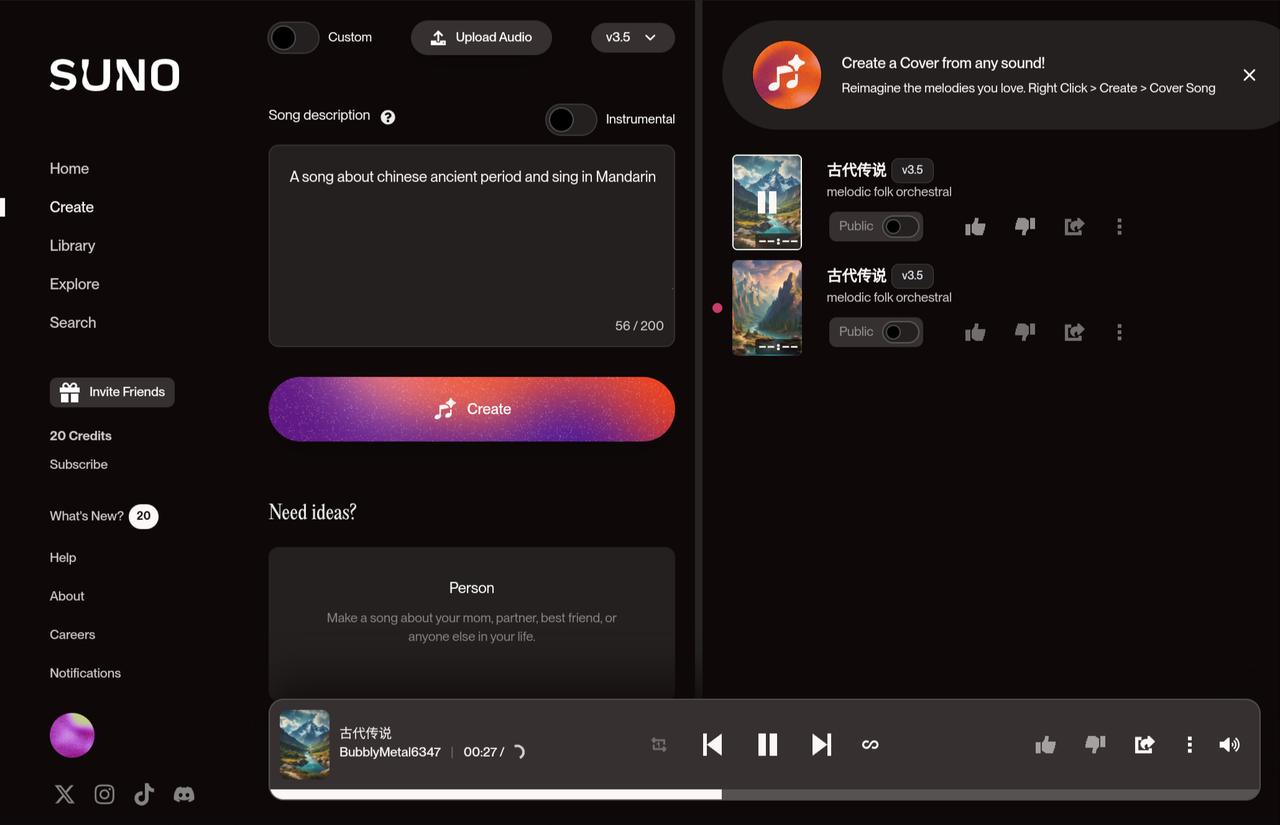Open the v3.5 model version dropdown
The height and width of the screenshot is (825, 1280).
tap(633, 38)
